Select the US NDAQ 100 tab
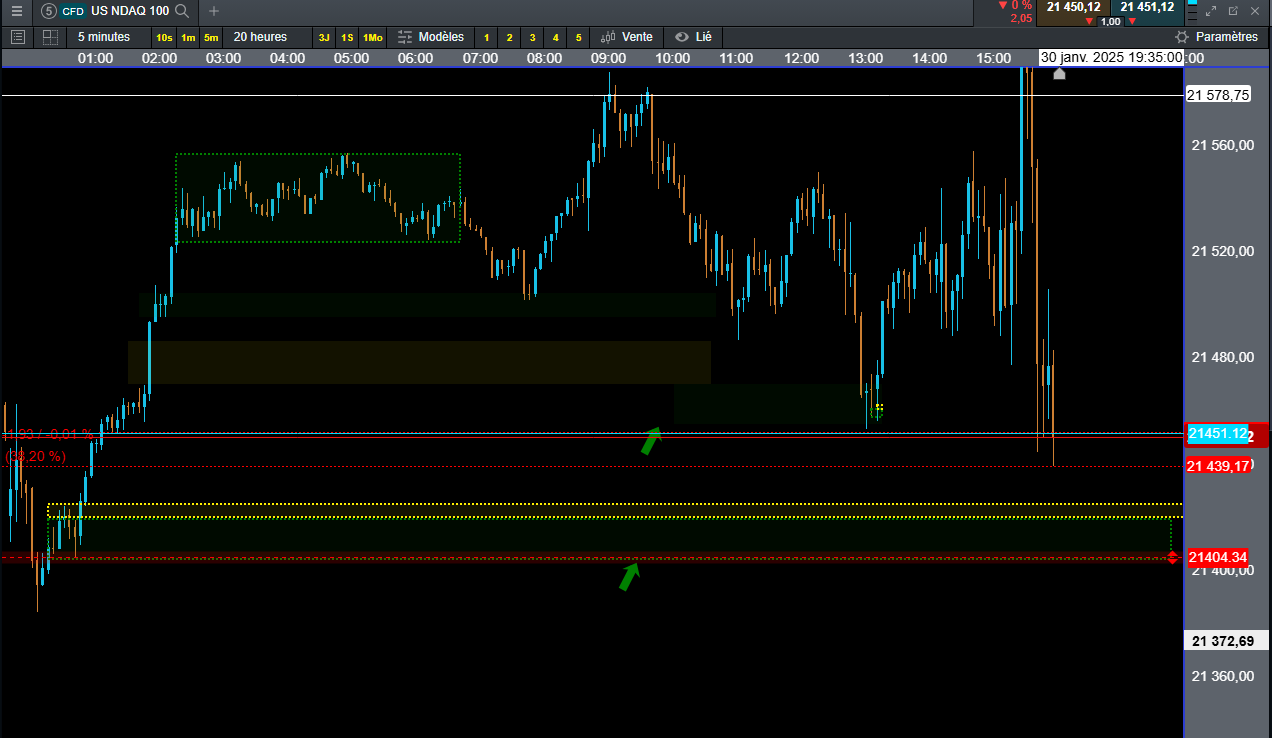Screen dimensions: 1272x738 pyautogui.click(x=130, y=11)
